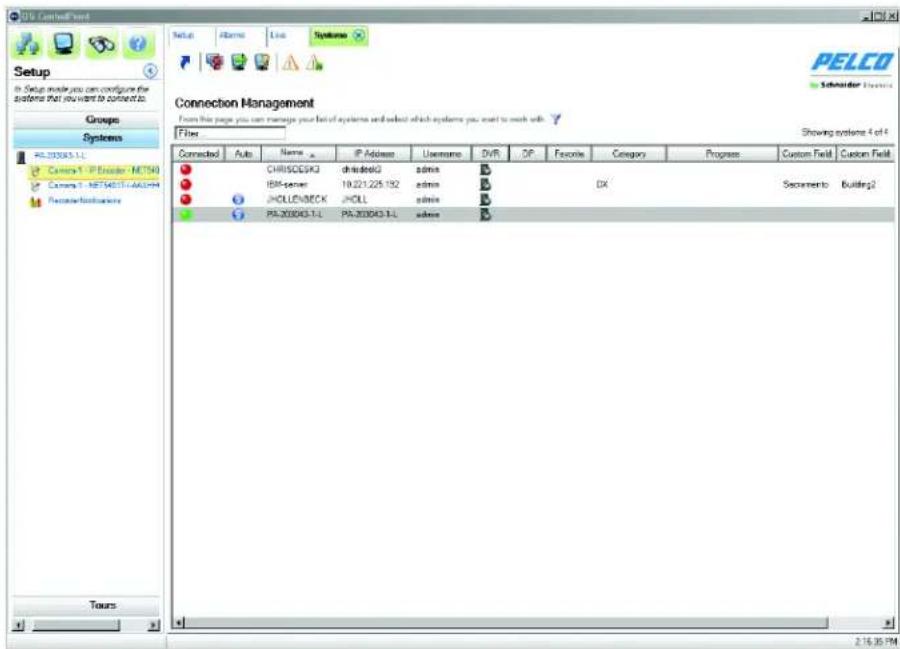Click the blue shield monitor toolbar icon
This screenshot has width=900, height=649.
click(262, 62)
